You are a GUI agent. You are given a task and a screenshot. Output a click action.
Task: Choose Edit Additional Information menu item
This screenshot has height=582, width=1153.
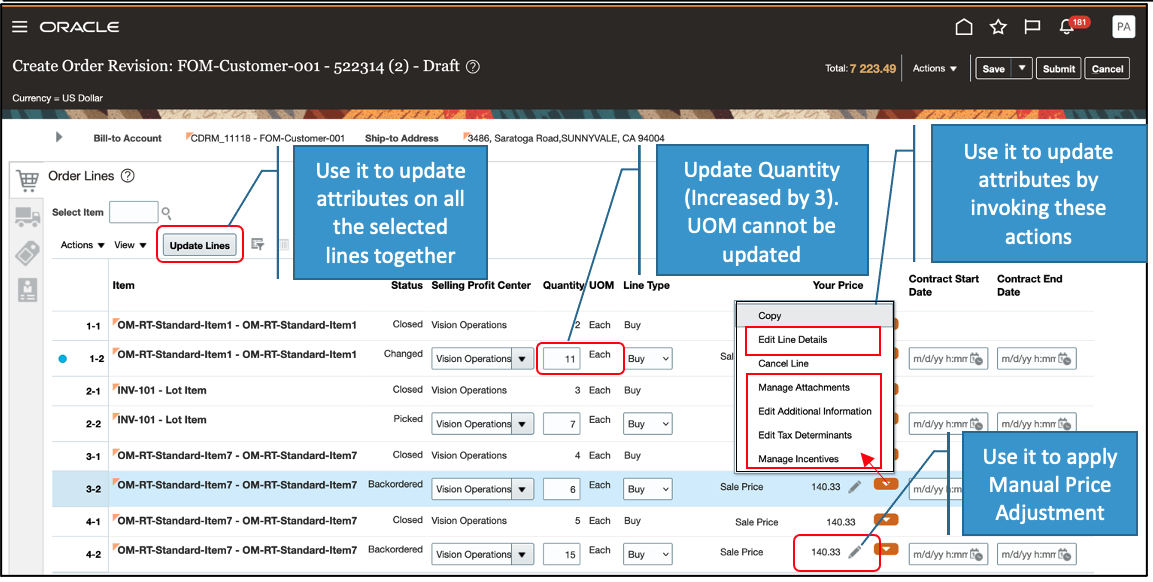815,411
